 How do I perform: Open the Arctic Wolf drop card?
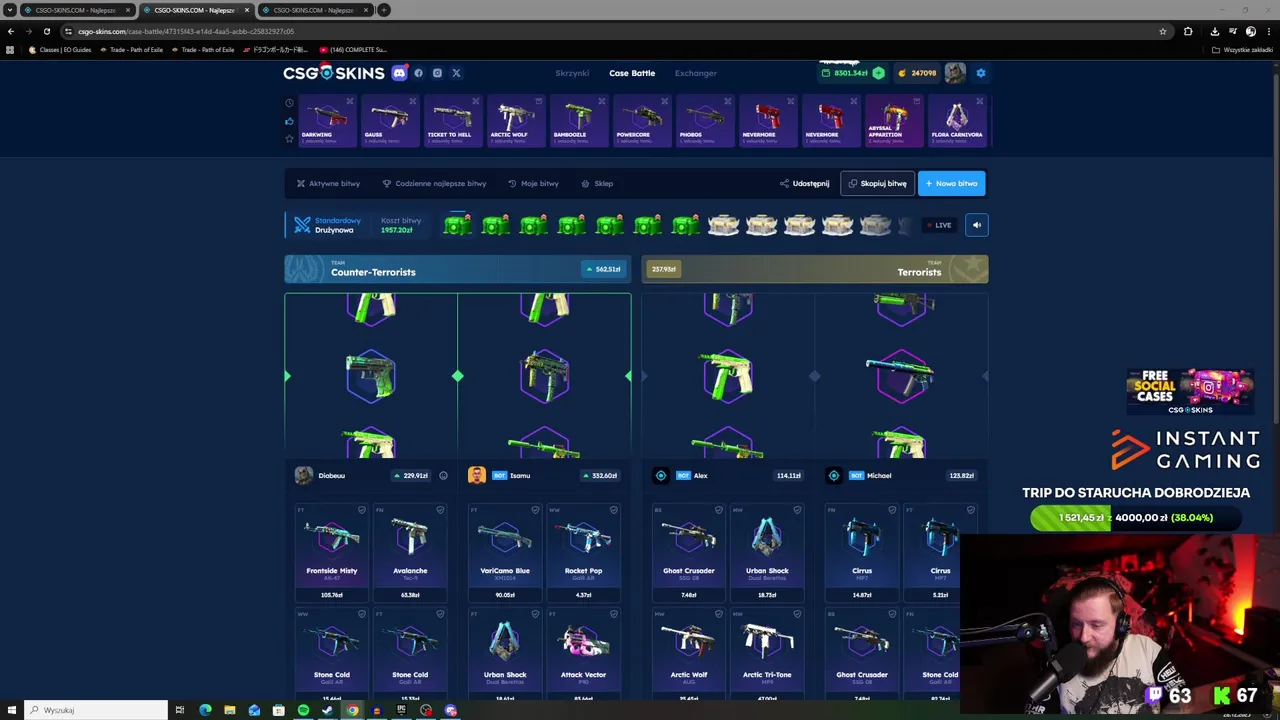[515, 121]
